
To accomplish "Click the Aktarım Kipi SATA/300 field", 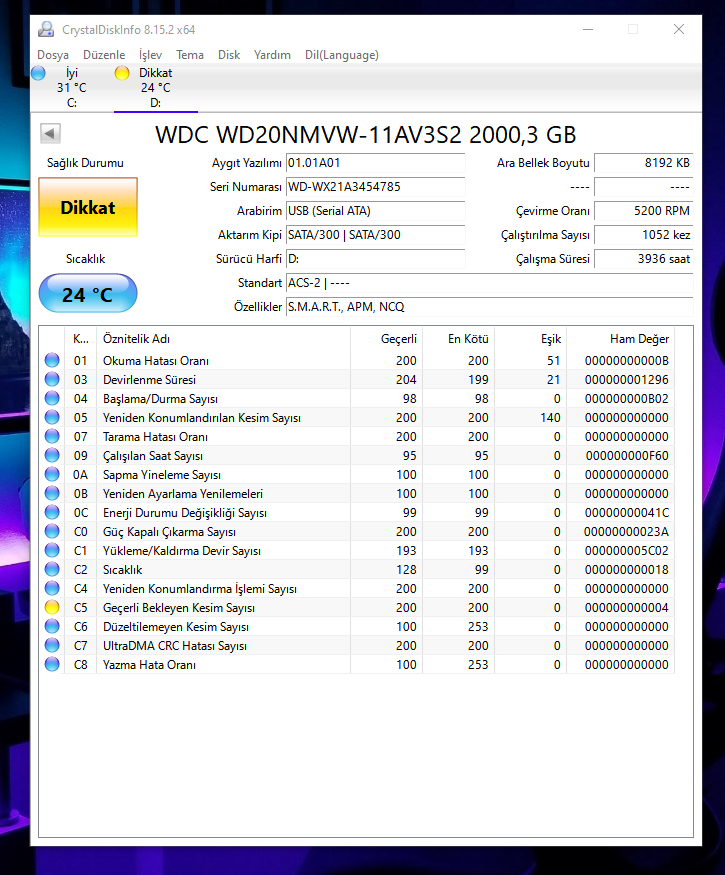I will click(x=376, y=235).
